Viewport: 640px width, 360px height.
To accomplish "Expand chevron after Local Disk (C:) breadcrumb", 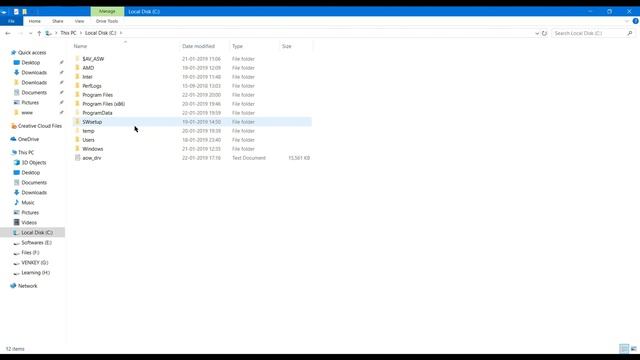I will tap(121, 33).
